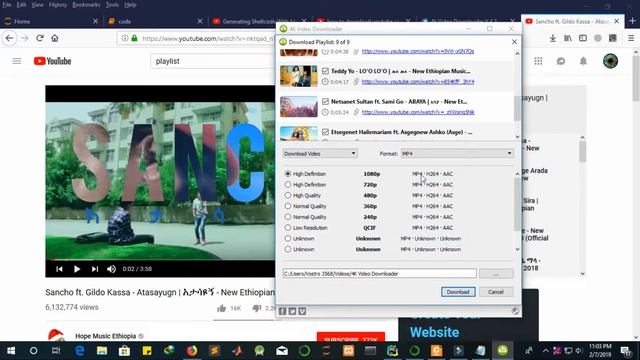Viewport: 640px width, 360px height.
Task: Open the Bookmarks menu in Firefox
Action: (86, 5)
